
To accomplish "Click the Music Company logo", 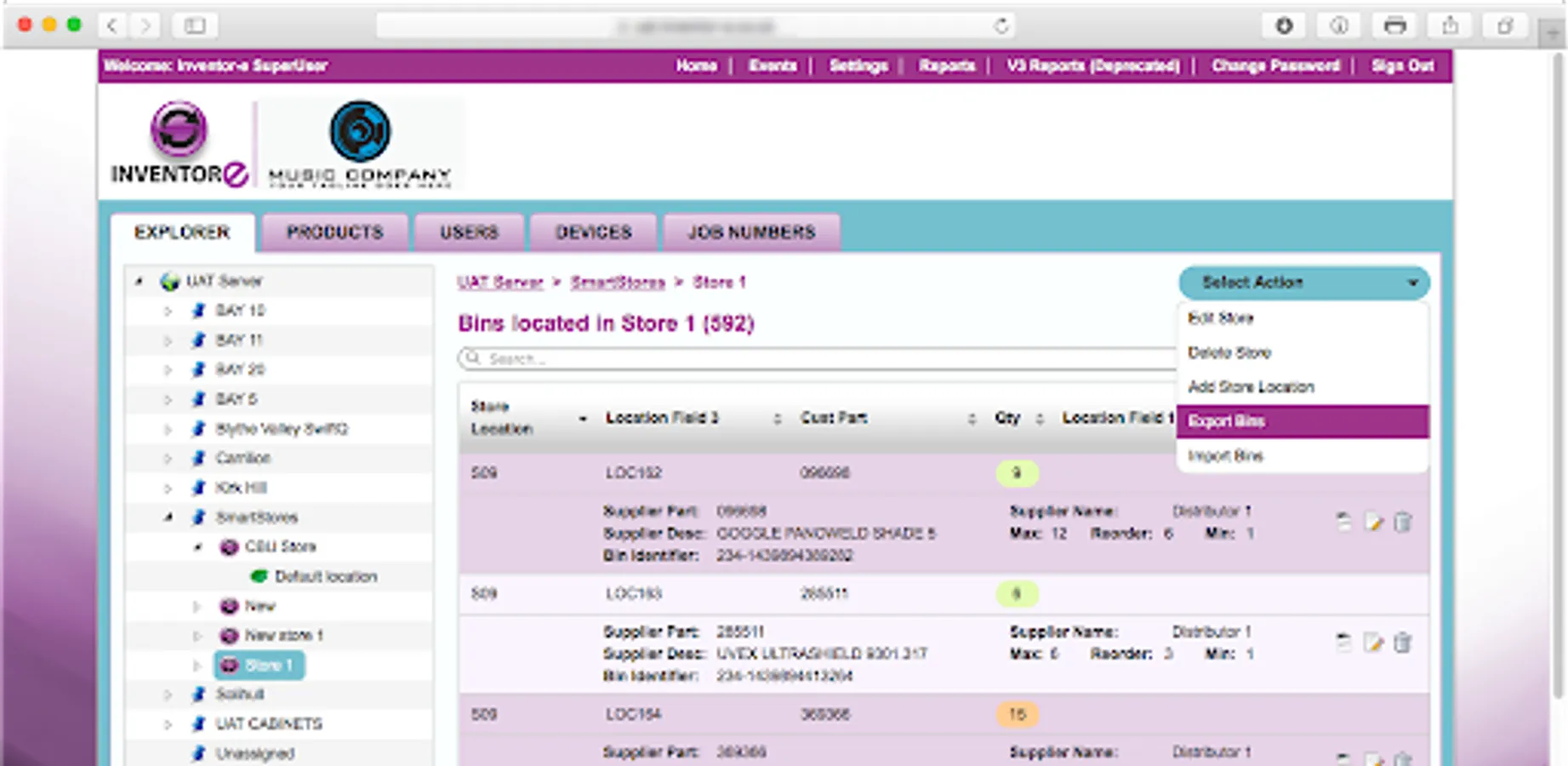I will [360, 143].
